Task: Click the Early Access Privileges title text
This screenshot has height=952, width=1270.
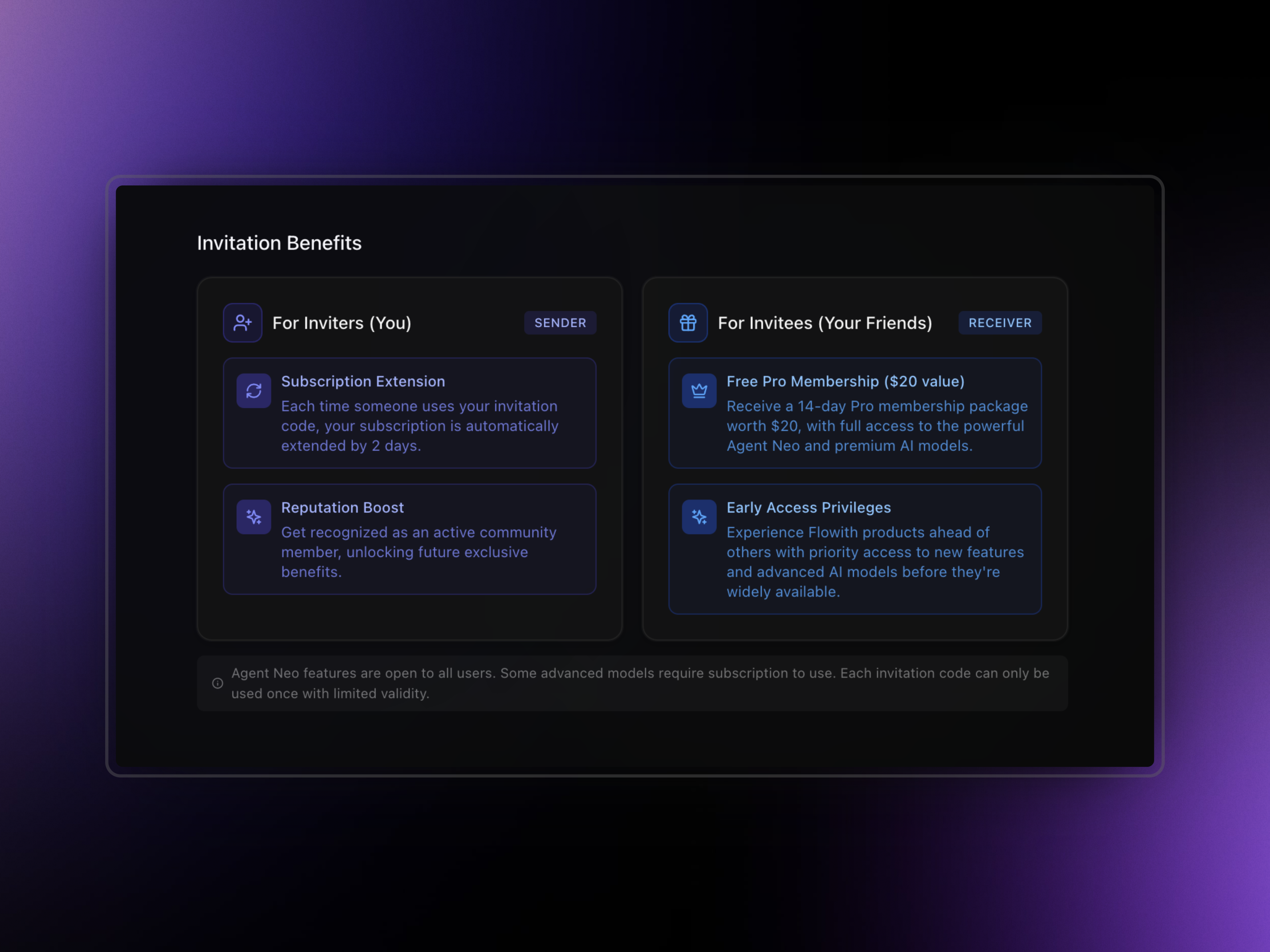Action: coord(808,508)
